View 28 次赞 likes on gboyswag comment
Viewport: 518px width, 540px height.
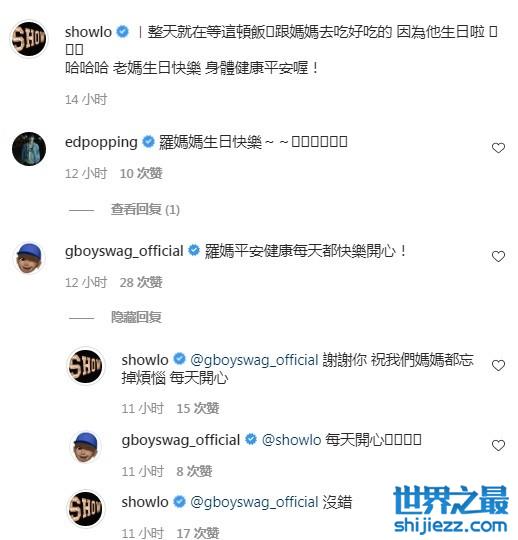tap(141, 282)
